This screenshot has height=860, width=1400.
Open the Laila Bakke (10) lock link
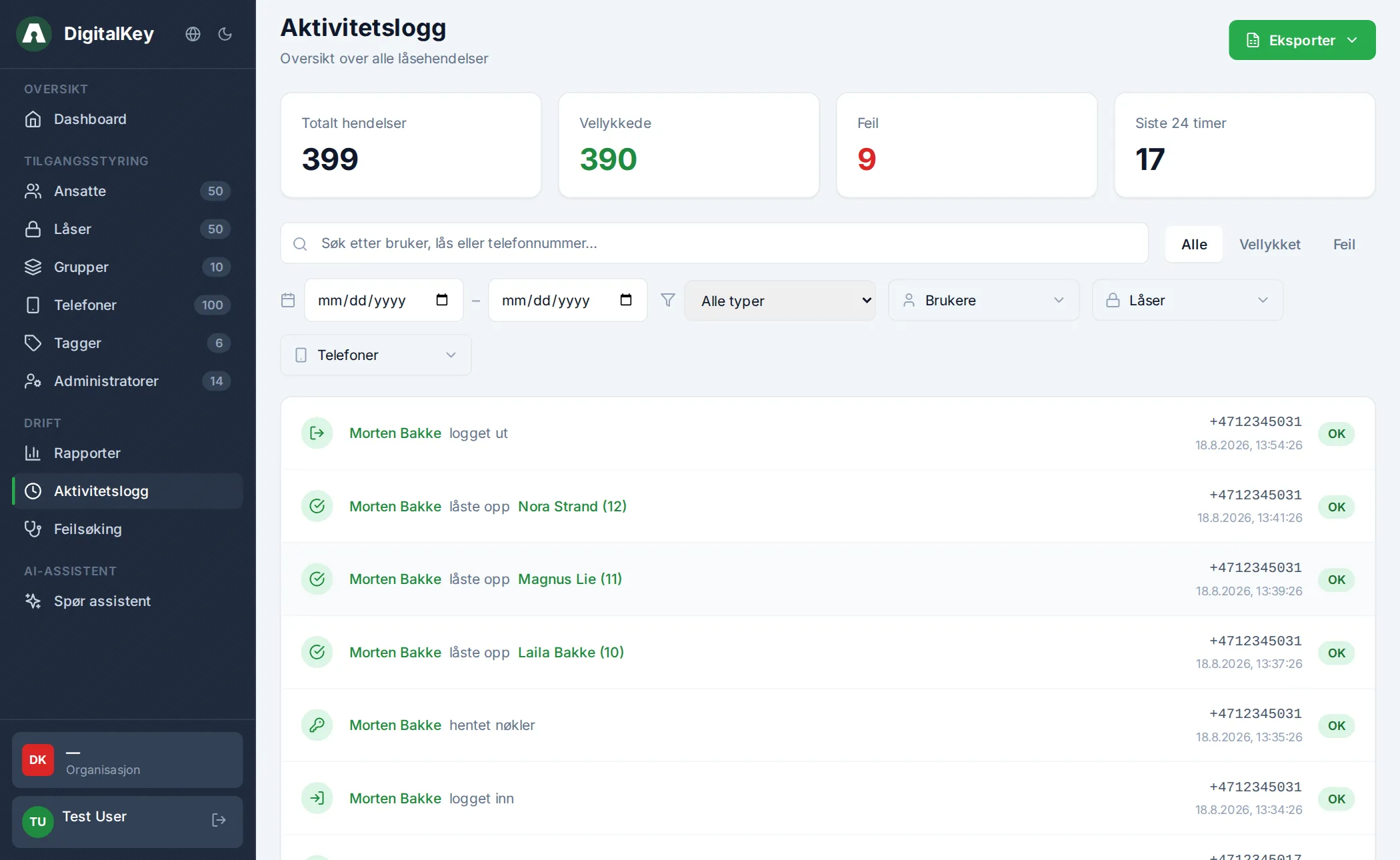571,653
